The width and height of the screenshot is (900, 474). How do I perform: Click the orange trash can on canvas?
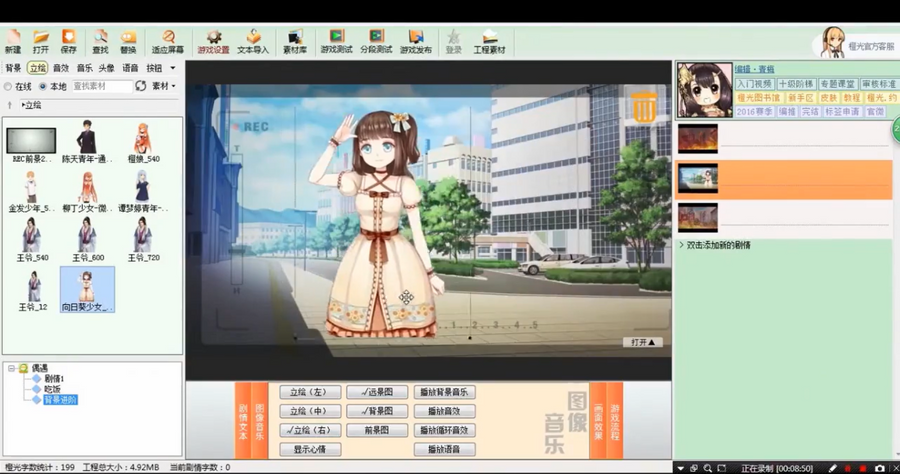pos(645,105)
